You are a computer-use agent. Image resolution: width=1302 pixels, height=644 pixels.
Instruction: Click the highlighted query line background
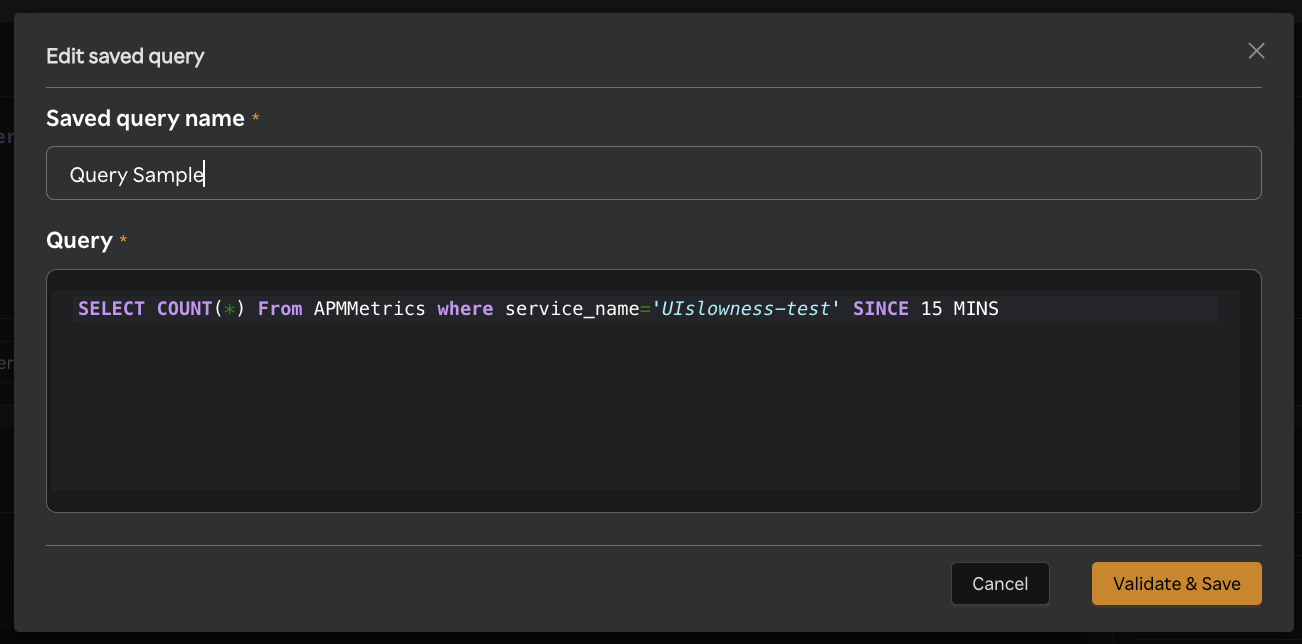1100,308
